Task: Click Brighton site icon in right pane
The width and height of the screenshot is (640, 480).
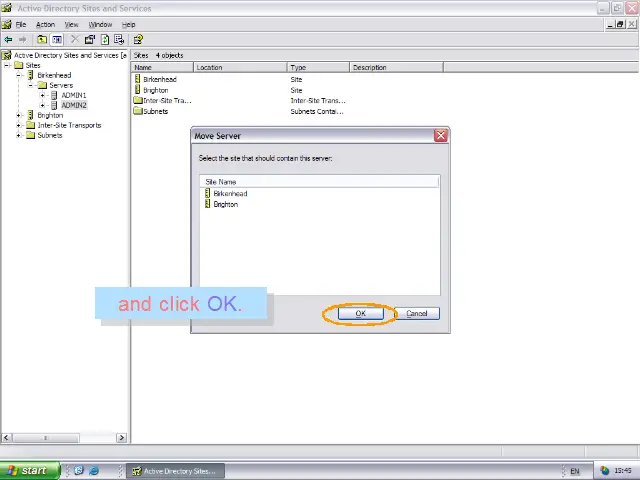Action: point(138,89)
